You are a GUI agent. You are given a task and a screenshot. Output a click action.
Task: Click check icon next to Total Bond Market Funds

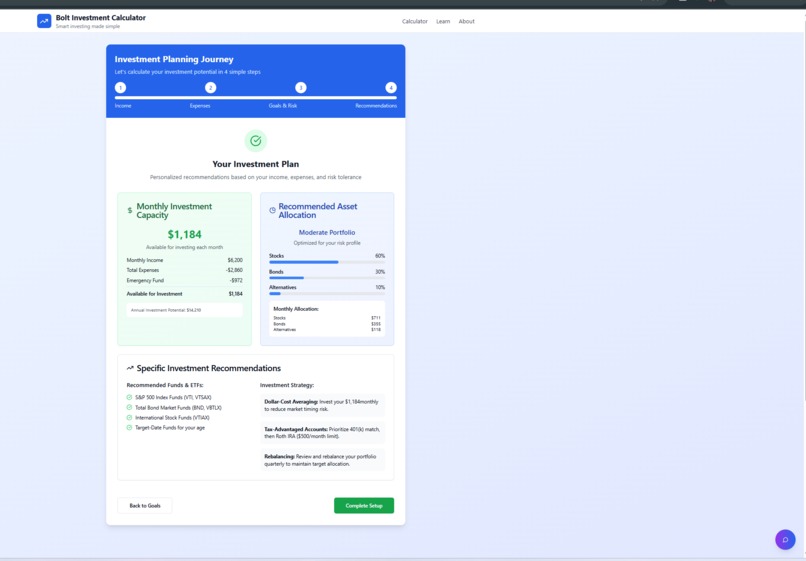click(129, 407)
